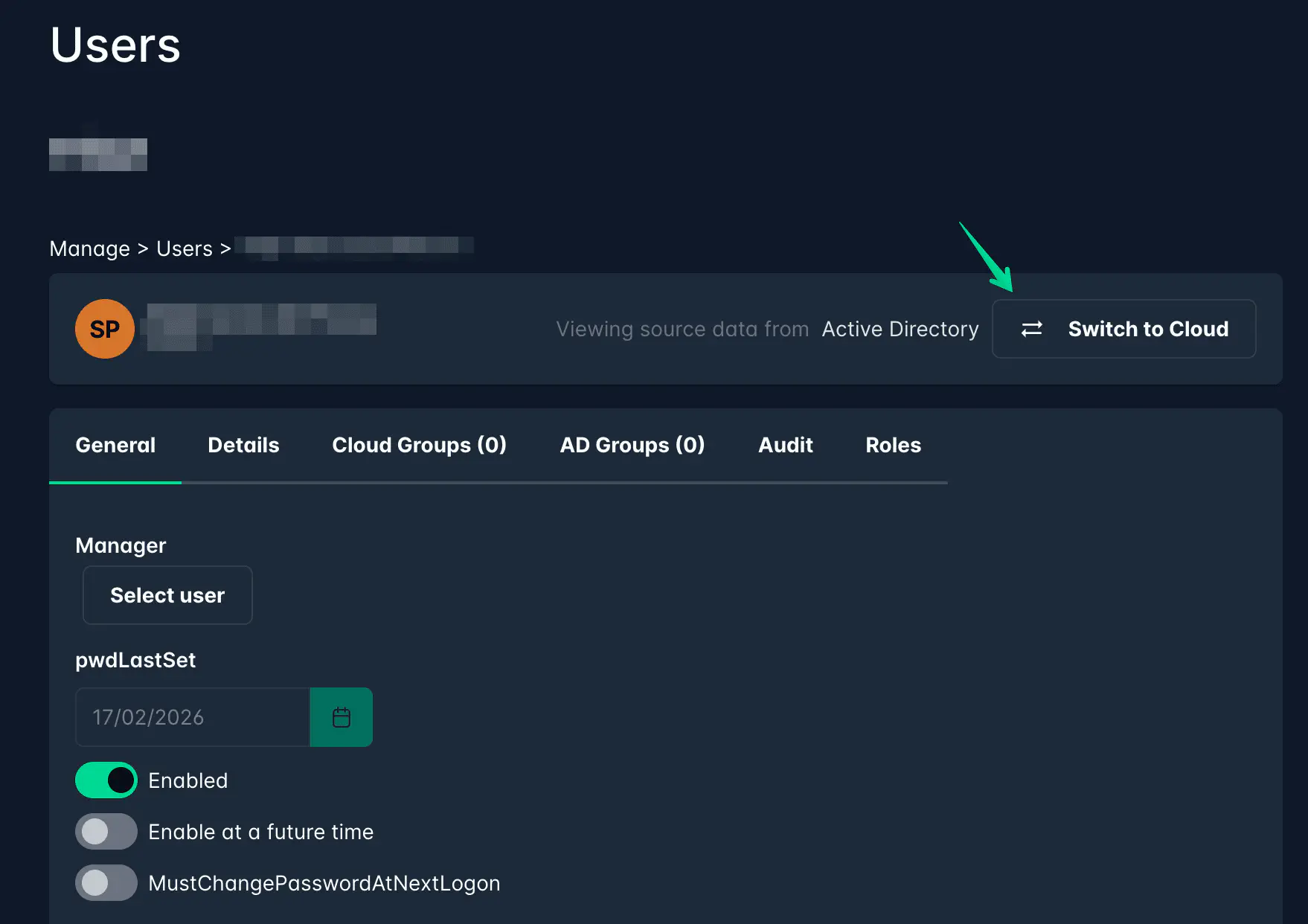View the Audit tab

coord(785,445)
